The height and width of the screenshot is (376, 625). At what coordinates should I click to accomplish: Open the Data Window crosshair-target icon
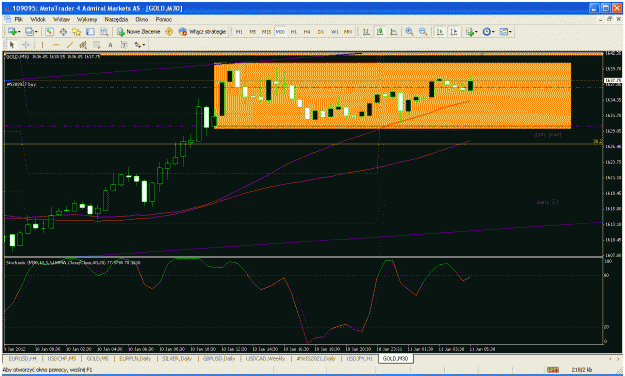[x=63, y=31]
